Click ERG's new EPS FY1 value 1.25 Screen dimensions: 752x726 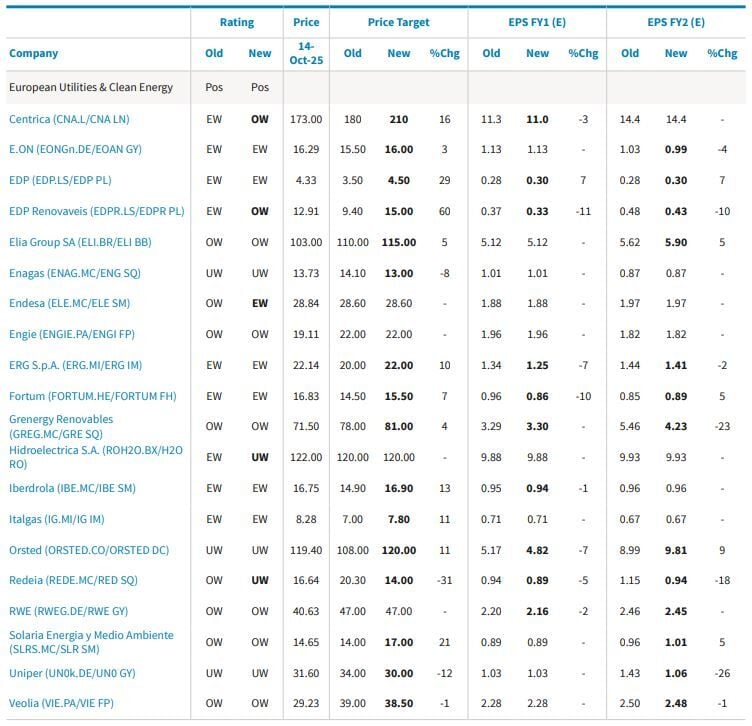[x=537, y=365]
